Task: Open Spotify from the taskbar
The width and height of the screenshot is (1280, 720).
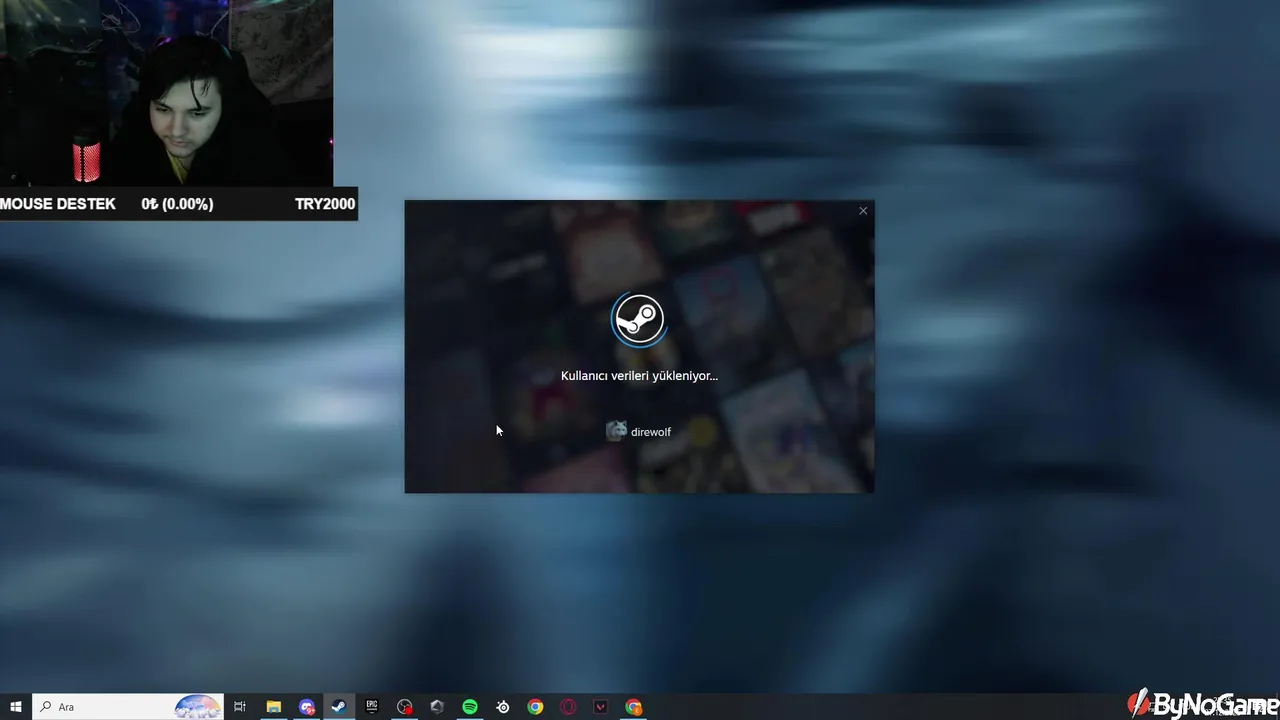Action: point(470,707)
